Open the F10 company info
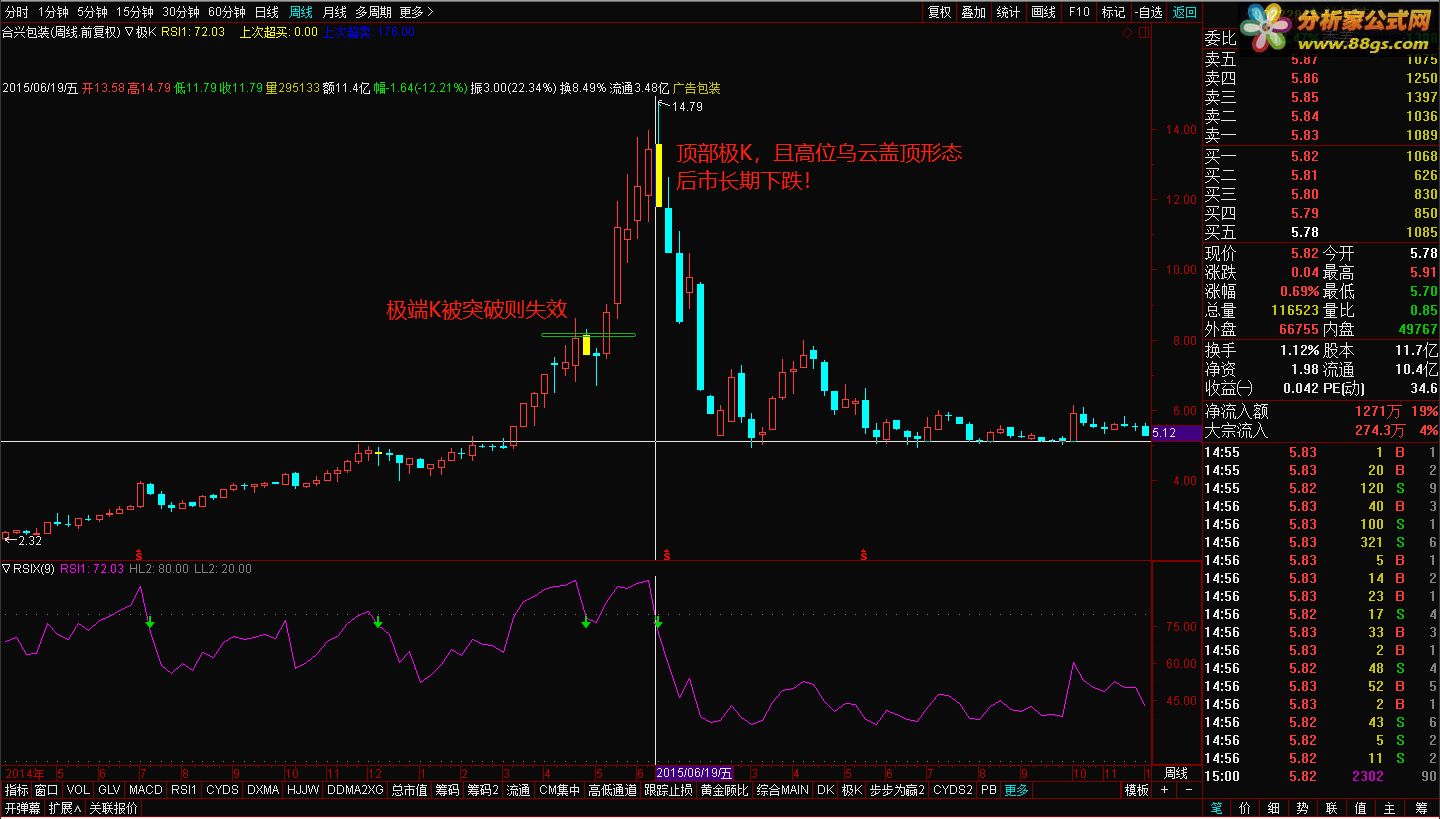Viewport: 1440px width, 819px height. pos(1079,12)
